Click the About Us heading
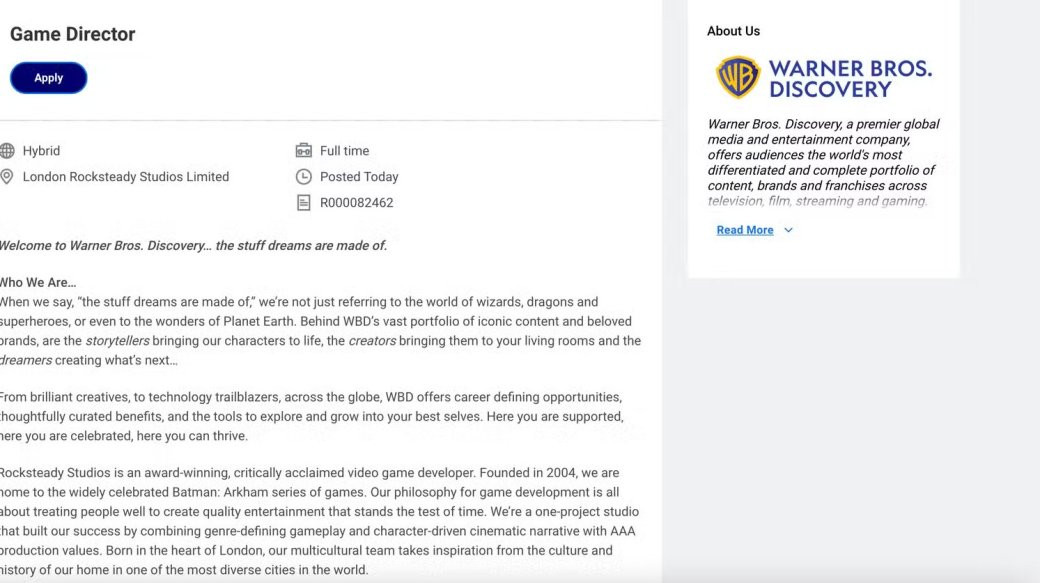Image resolution: width=1040 pixels, height=583 pixels. (734, 31)
